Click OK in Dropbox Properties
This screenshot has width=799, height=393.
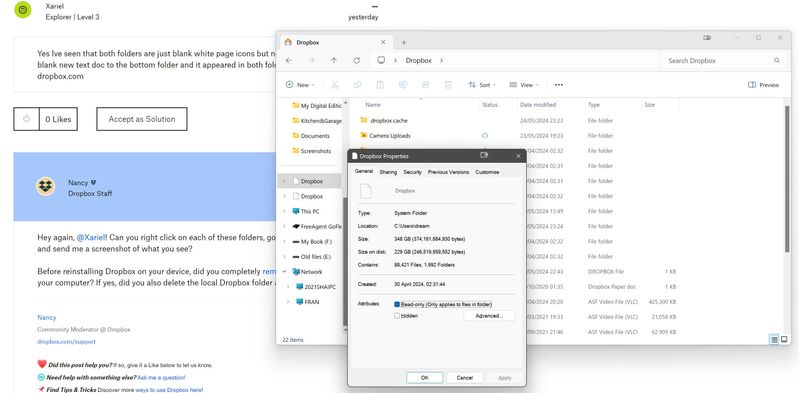(x=424, y=378)
